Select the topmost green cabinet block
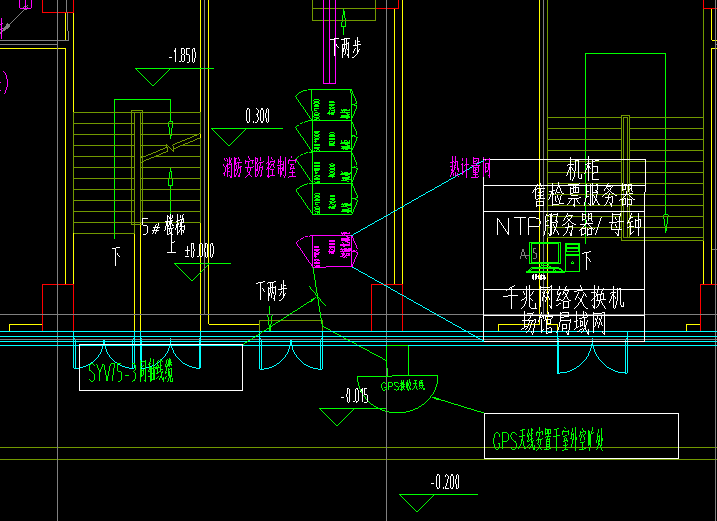The height and width of the screenshot is (521, 717). click(x=326, y=105)
